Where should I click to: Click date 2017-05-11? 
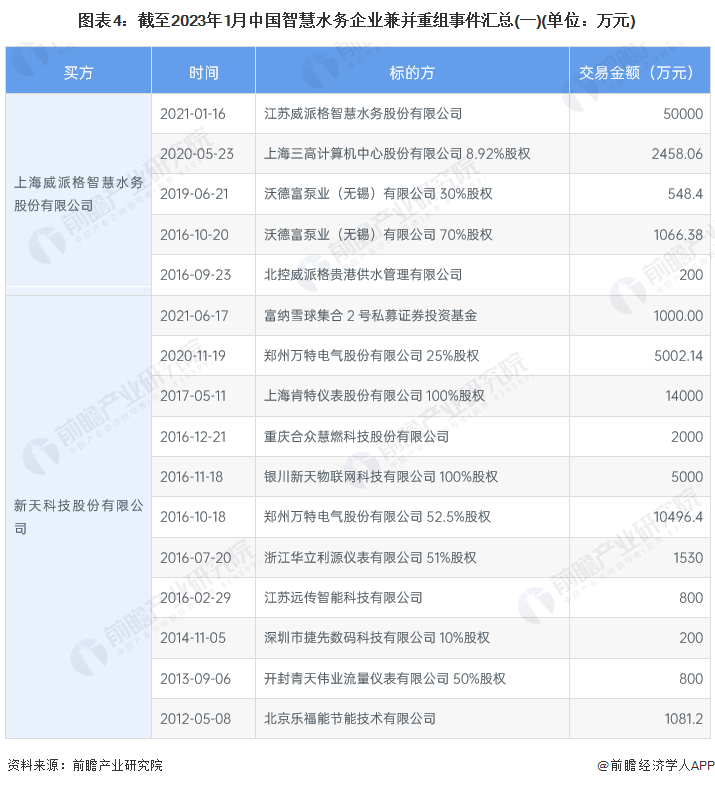pos(193,396)
